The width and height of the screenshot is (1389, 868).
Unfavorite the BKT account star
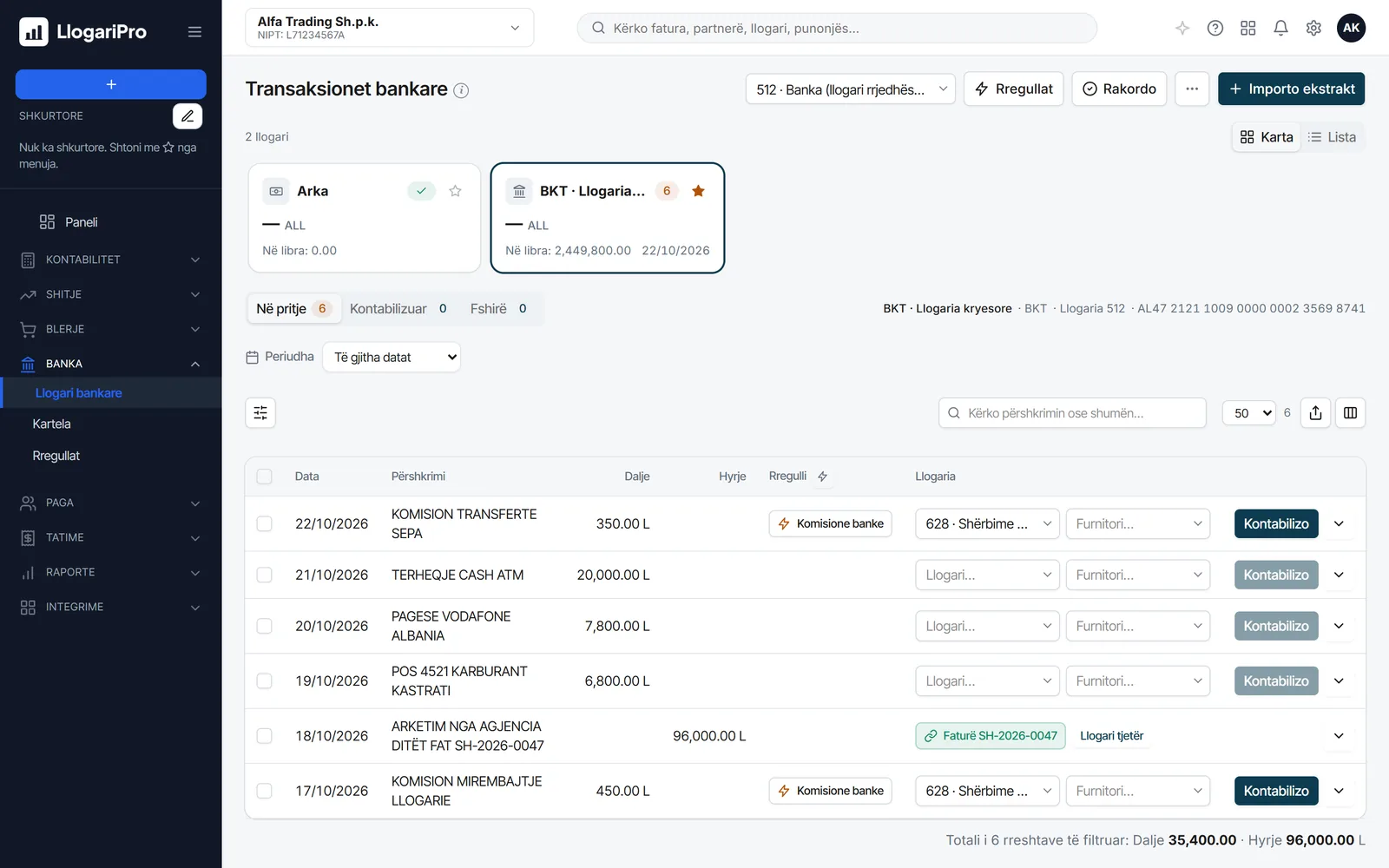pos(698,191)
